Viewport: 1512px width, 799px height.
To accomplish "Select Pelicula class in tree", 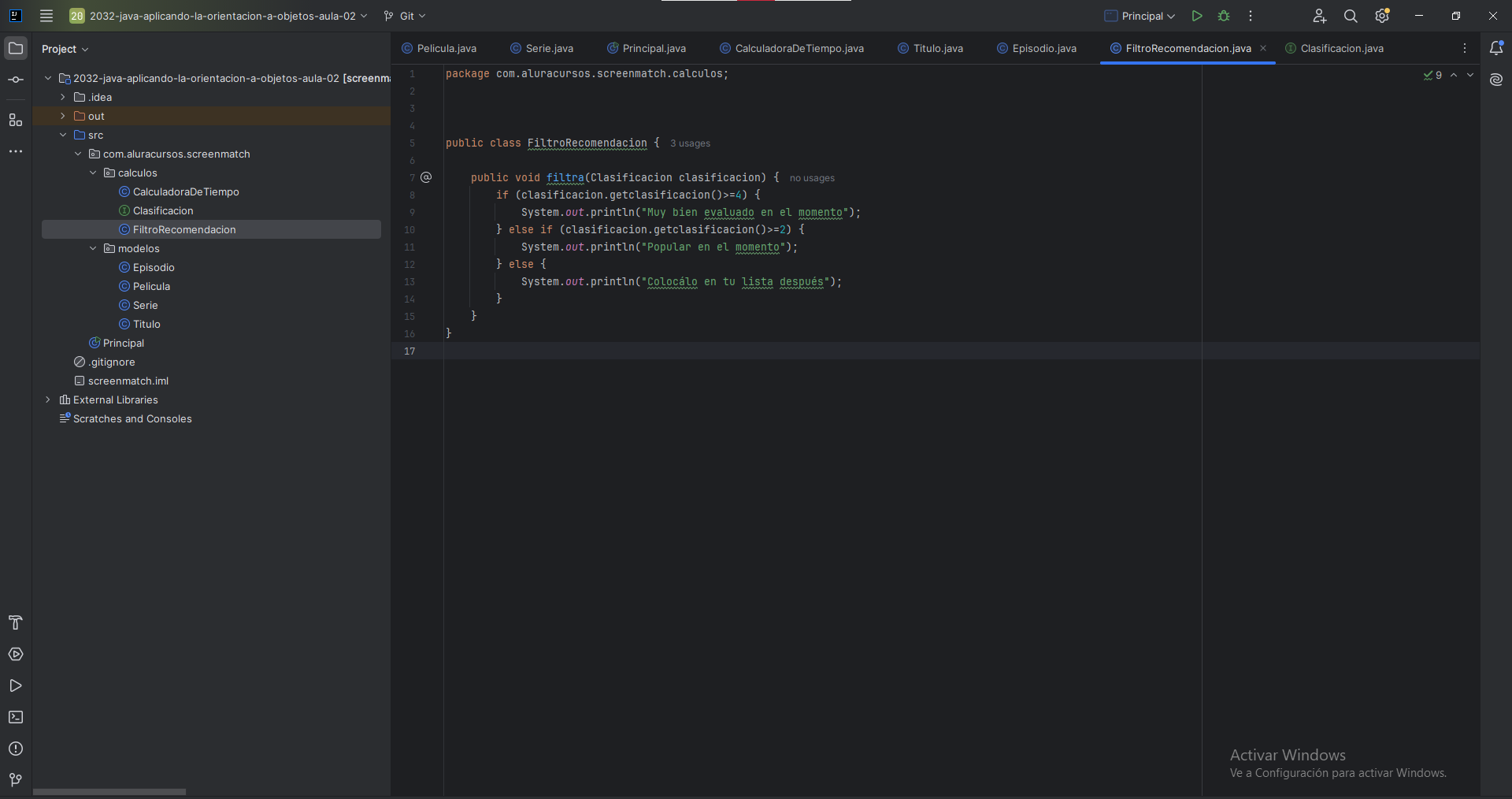I will point(151,286).
